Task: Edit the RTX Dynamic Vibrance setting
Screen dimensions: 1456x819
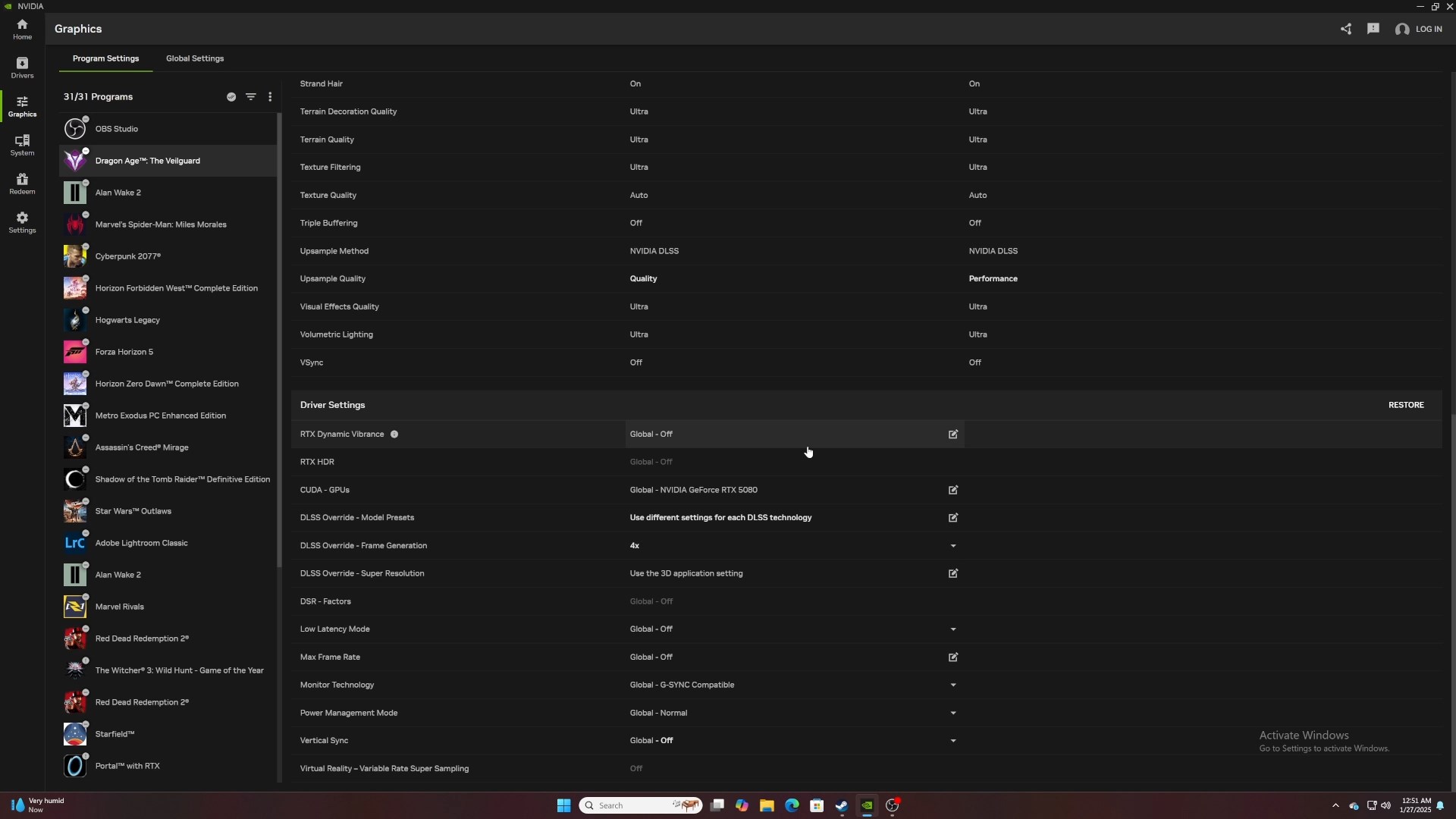Action: (x=953, y=435)
